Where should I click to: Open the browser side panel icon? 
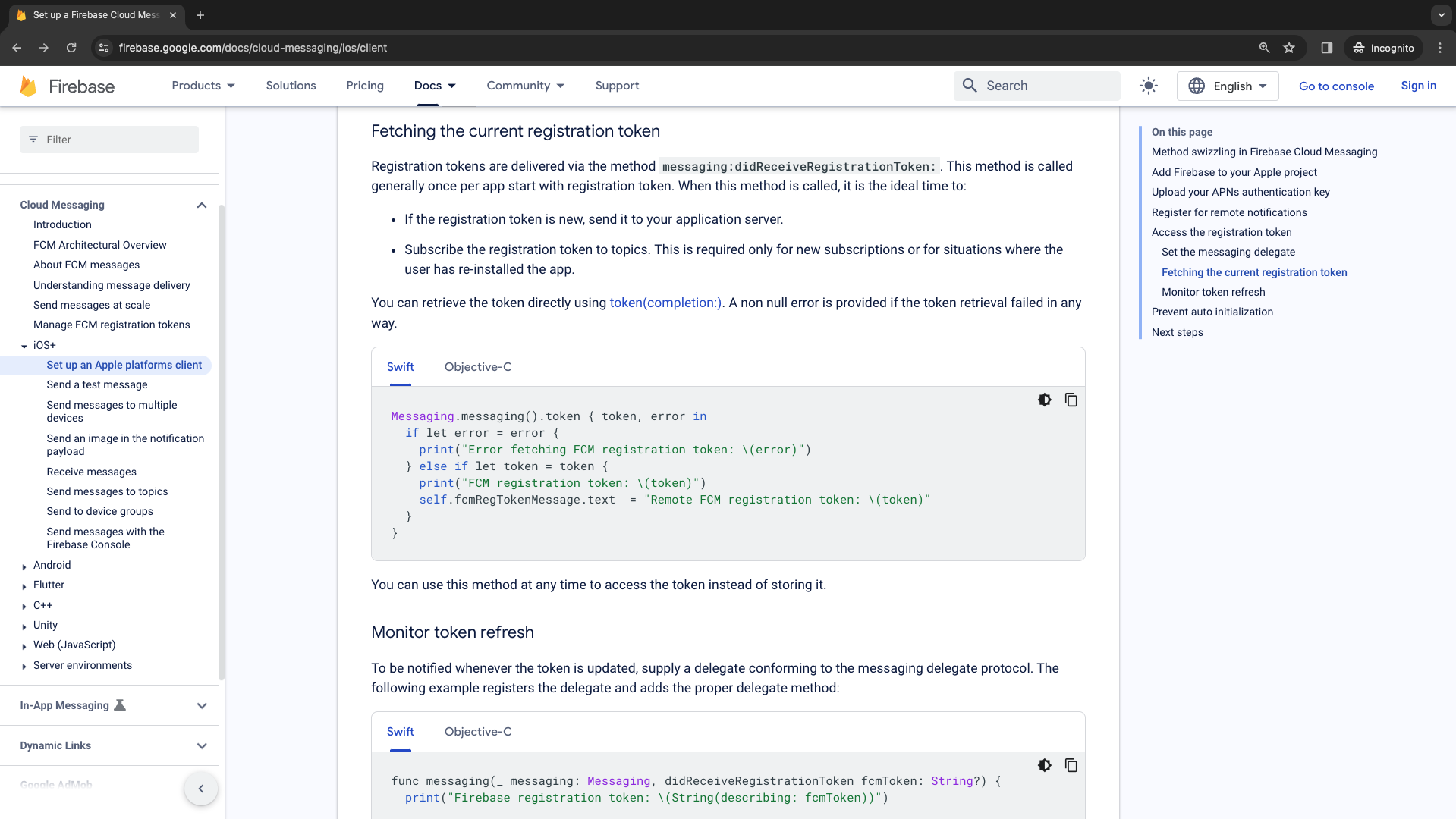[1326, 48]
